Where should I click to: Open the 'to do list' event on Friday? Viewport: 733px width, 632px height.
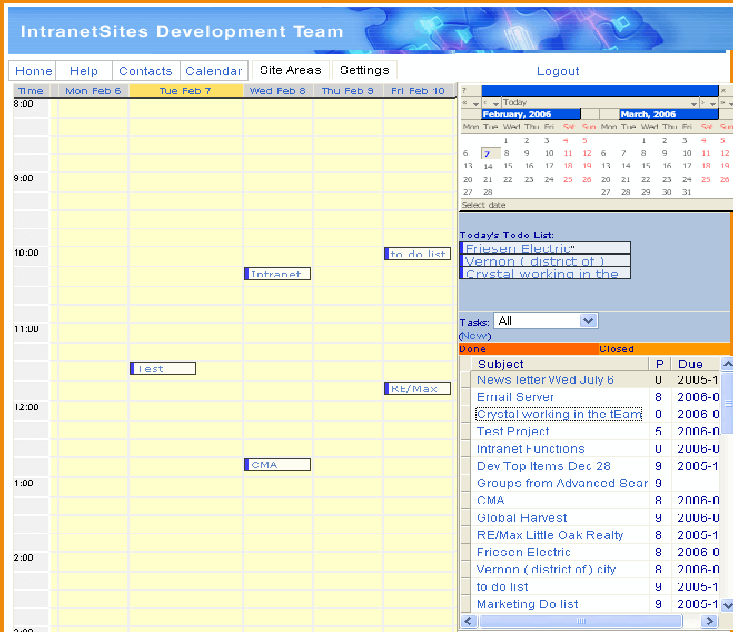coord(417,253)
